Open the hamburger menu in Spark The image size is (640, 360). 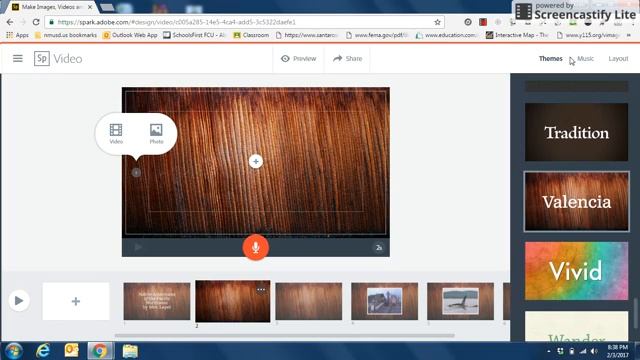coord(18,58)
